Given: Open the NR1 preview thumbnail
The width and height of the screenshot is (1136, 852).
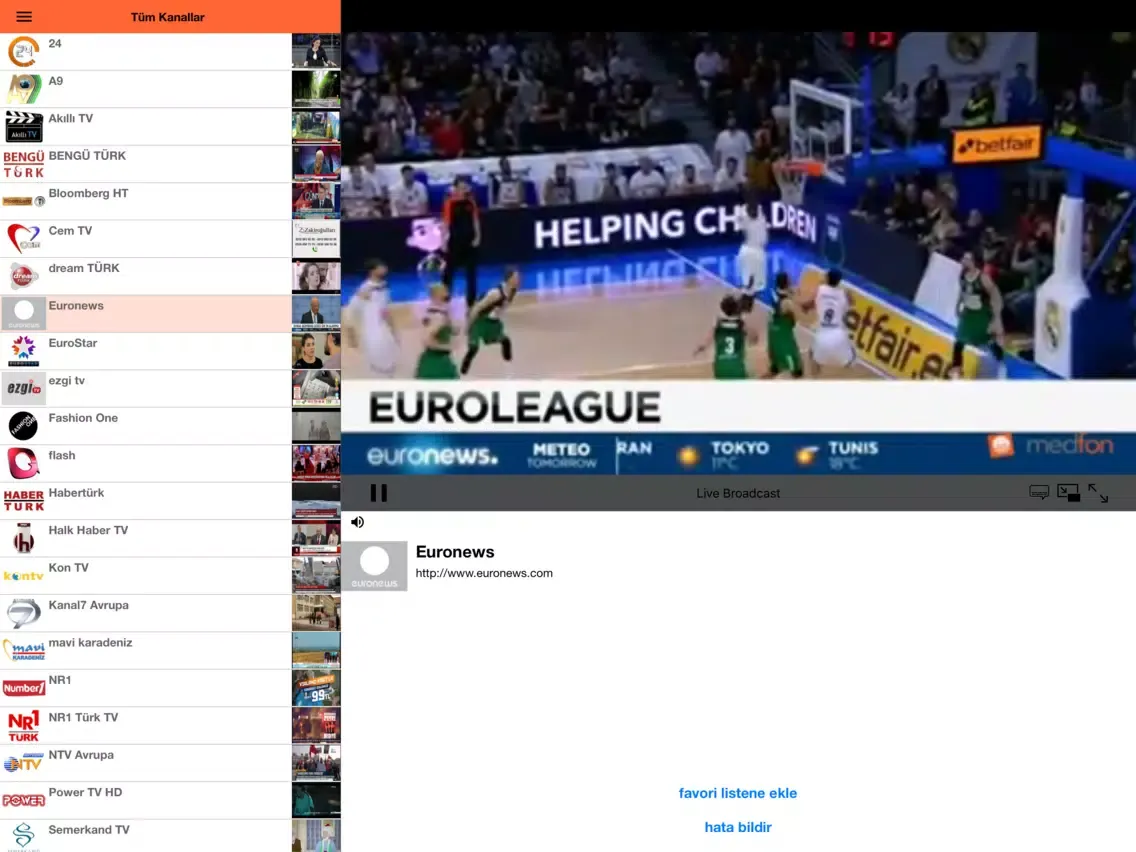Looking at the screenshot, I should point(316,688).
